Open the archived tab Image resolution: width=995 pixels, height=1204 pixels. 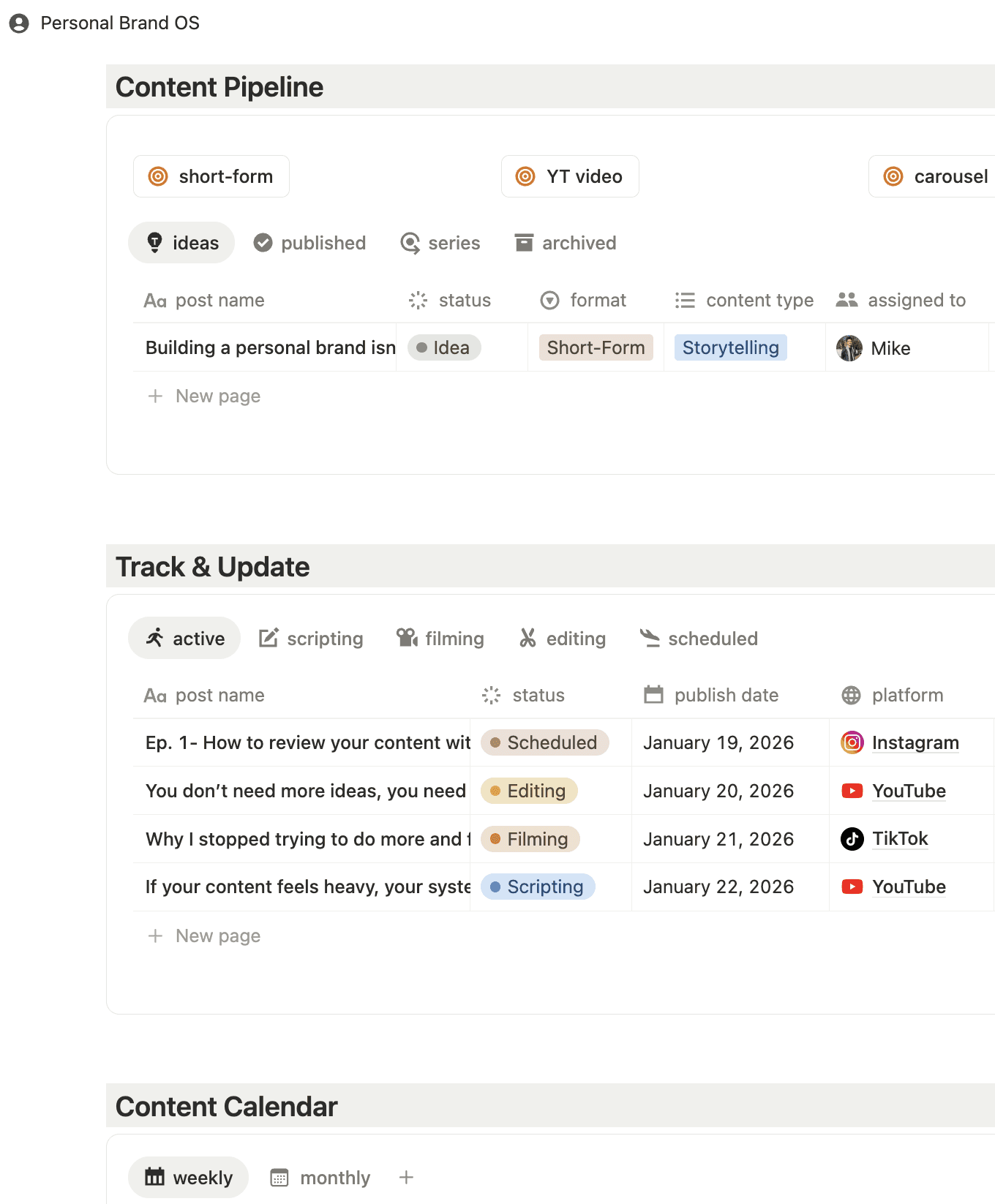coord(566,243)
